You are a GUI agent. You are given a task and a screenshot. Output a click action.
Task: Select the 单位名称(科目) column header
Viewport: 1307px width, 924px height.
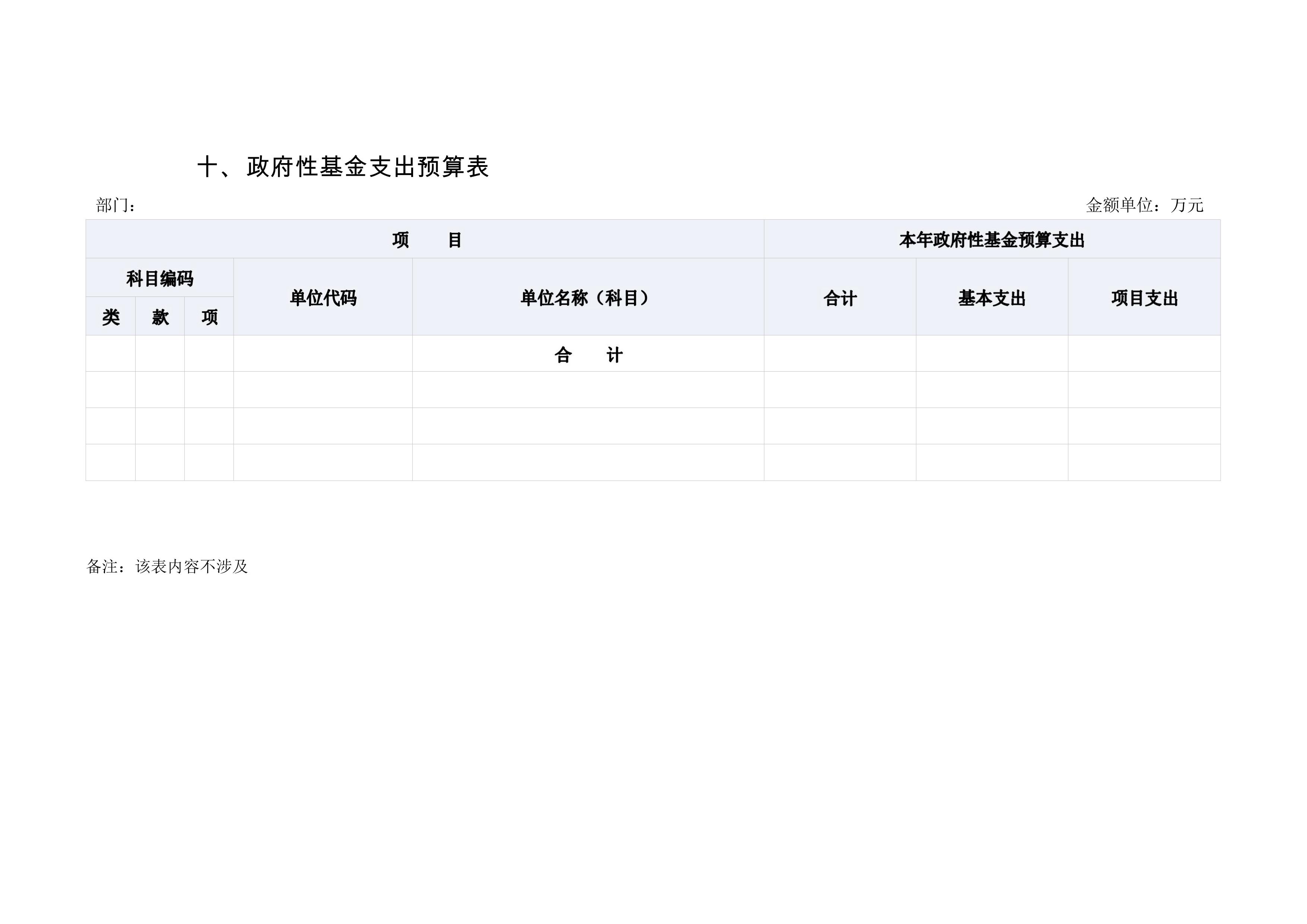click(x=588, y=297)
